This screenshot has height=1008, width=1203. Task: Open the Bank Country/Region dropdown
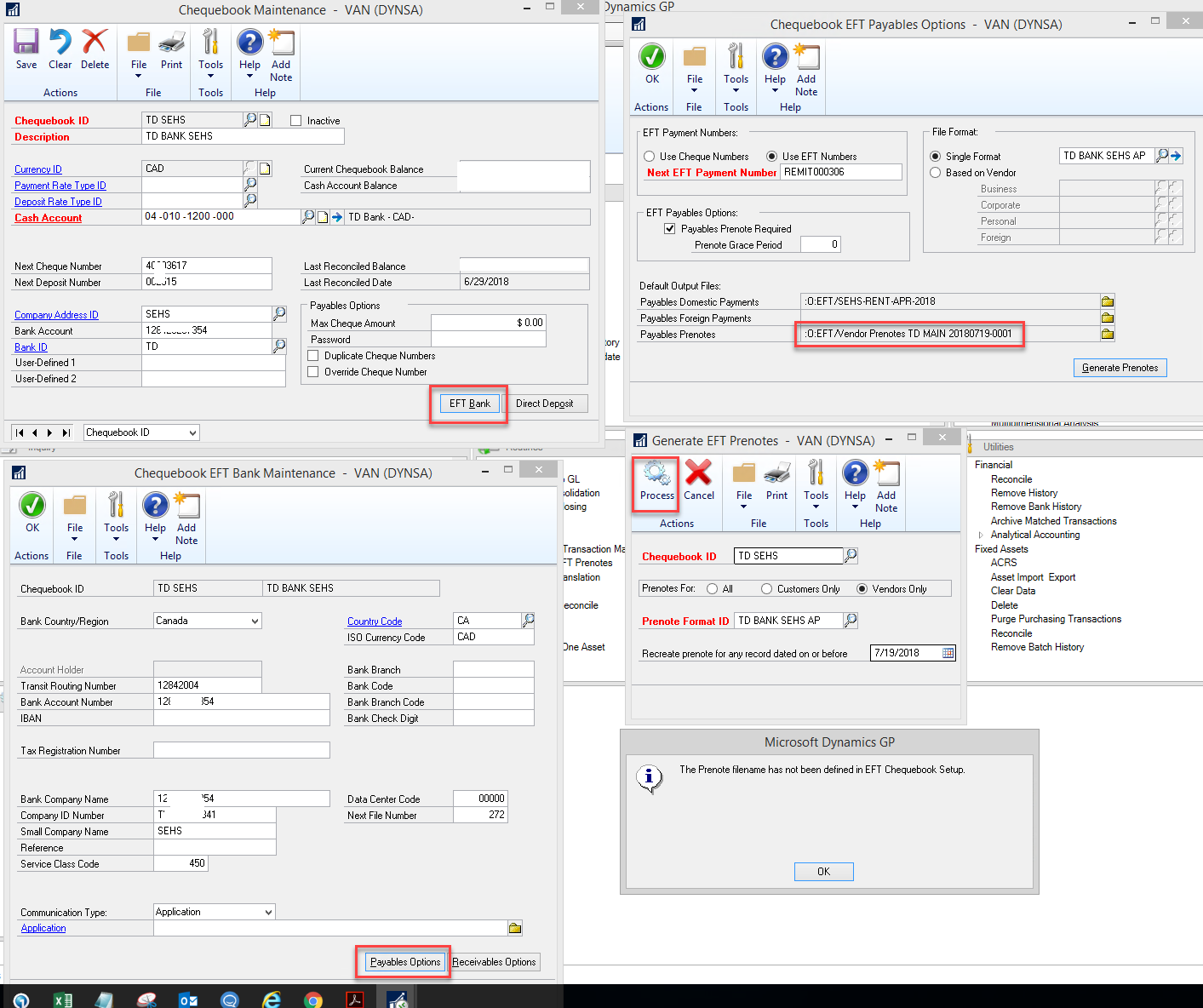255,621
